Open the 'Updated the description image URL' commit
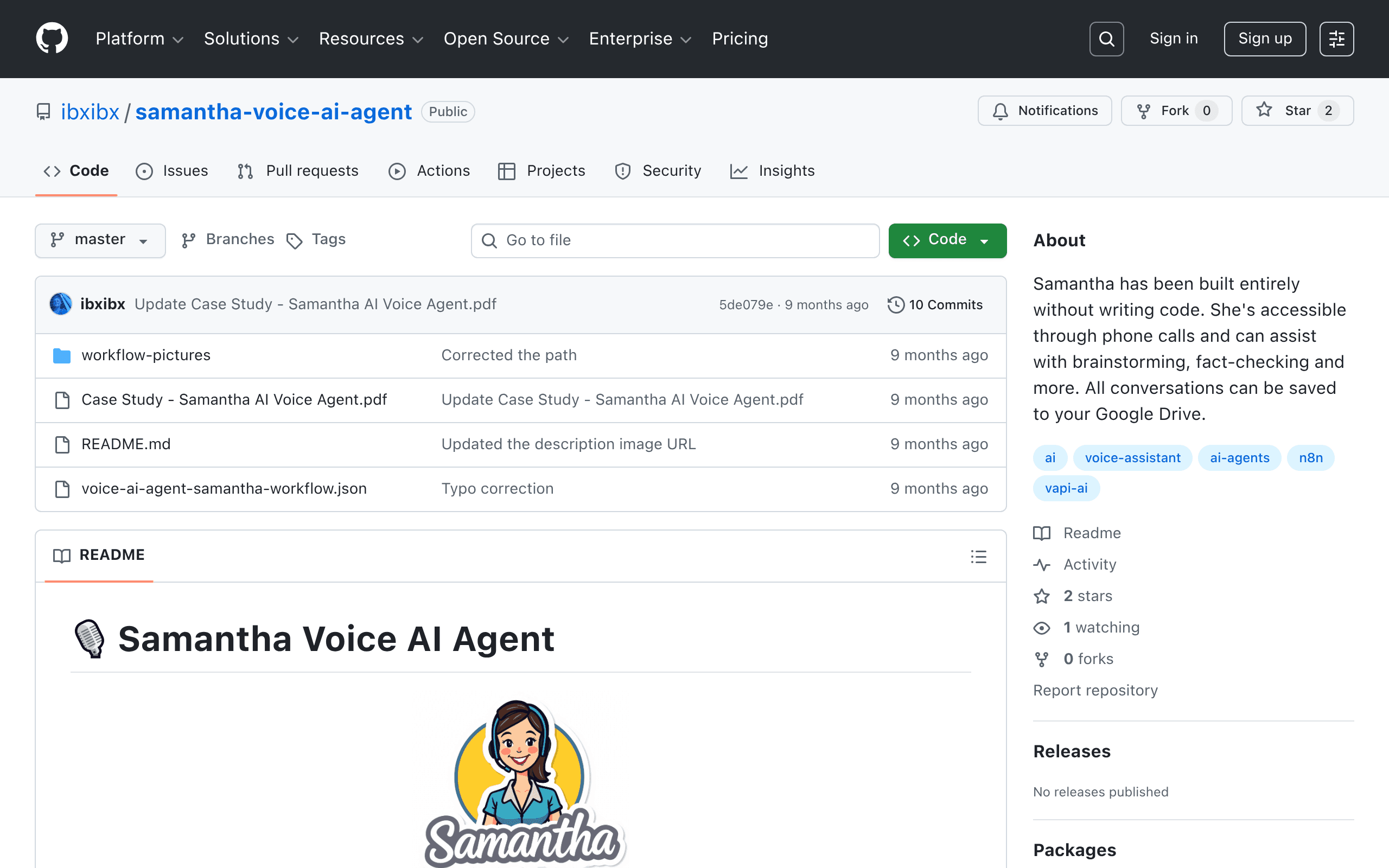 tap(568, 444)
